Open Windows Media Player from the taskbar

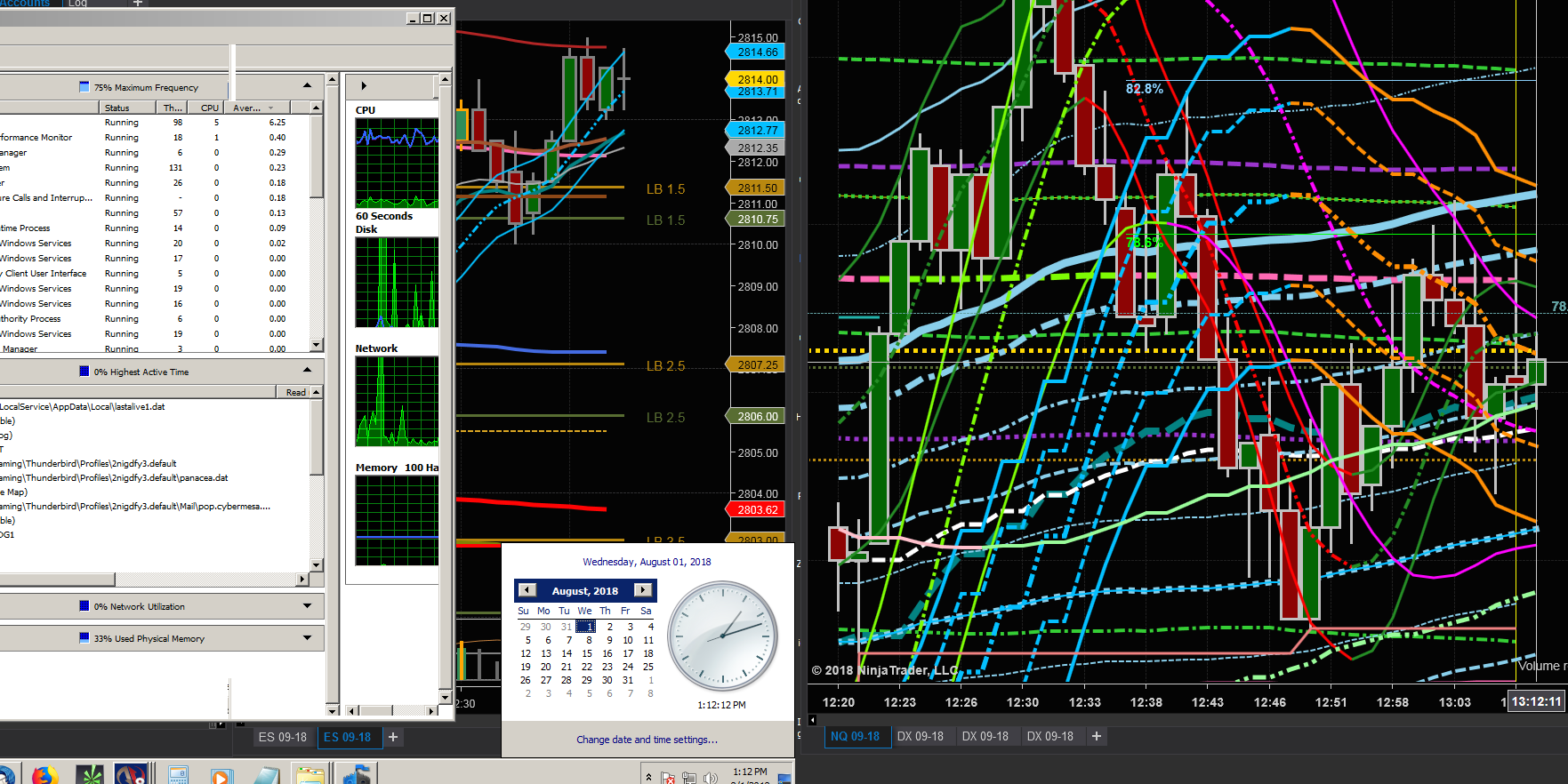[x=221, y=776]
